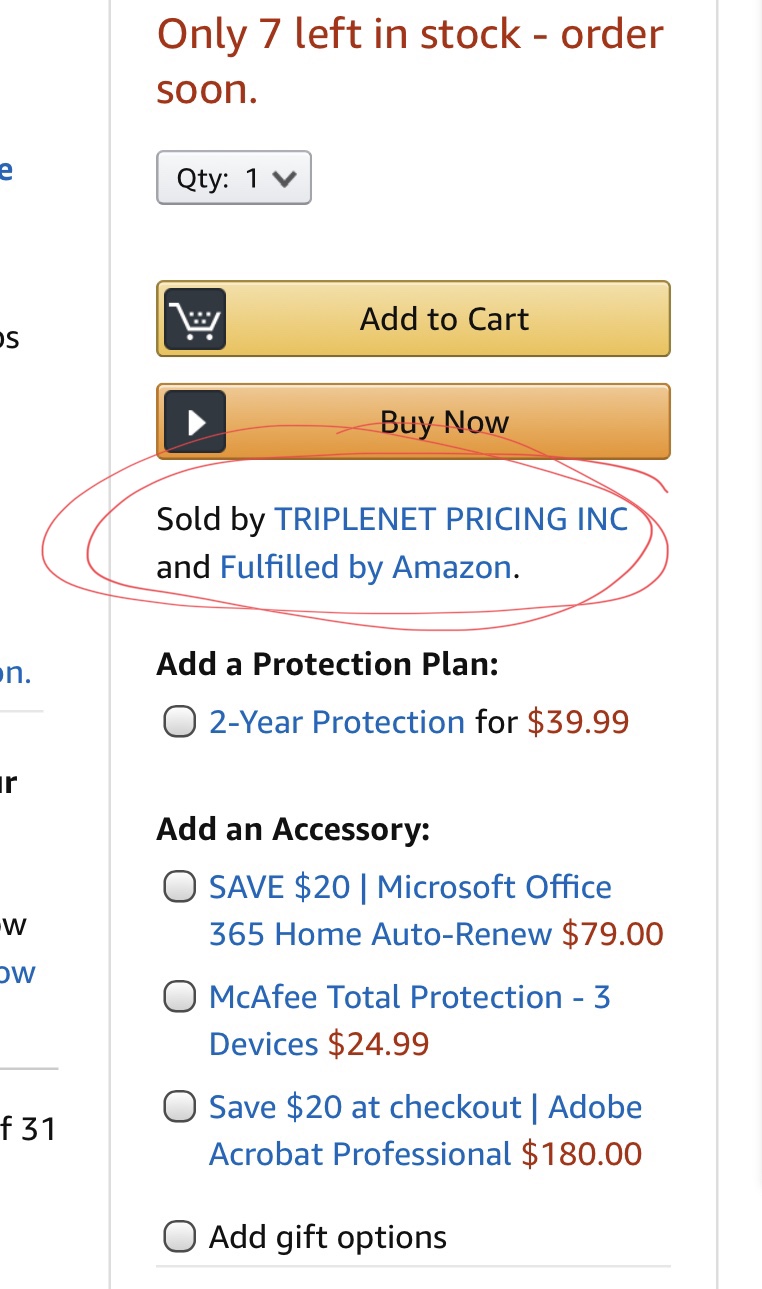Click the Qty dropdown chevron arrow
This screenshot has width=762, height=1289.
click(x=284, y=179)
